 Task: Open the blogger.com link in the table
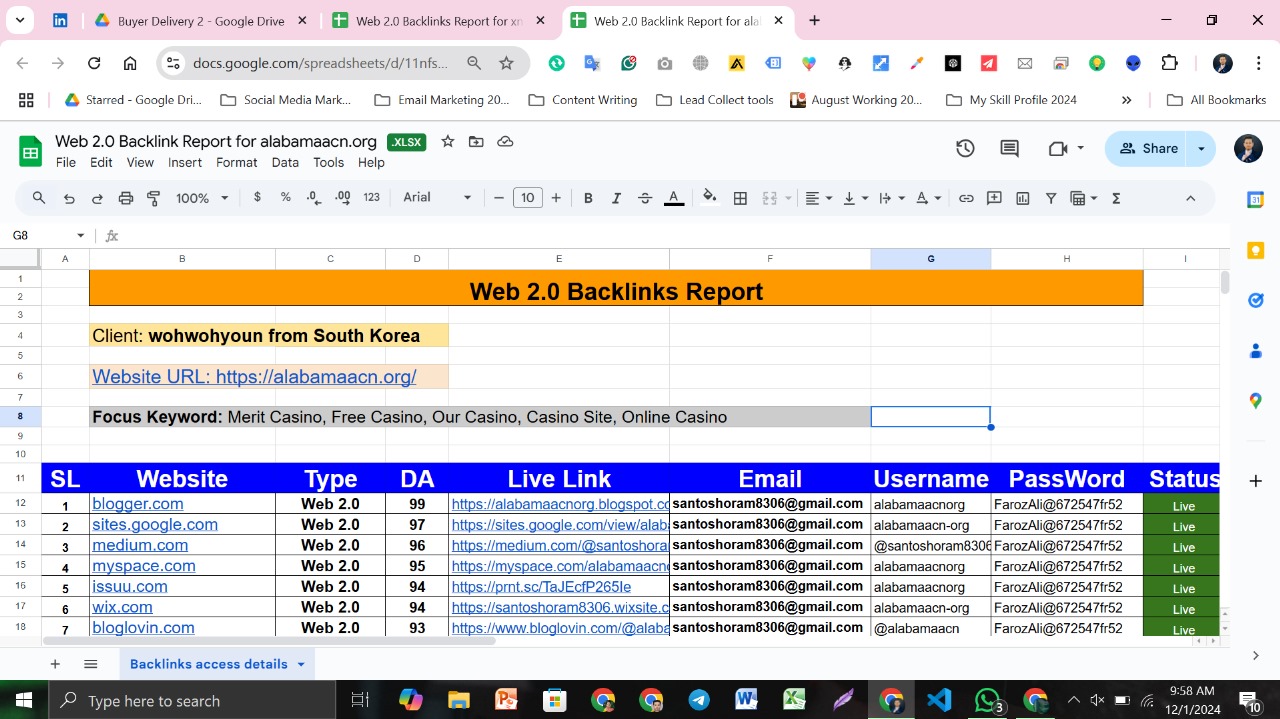[x=138, y=504]
